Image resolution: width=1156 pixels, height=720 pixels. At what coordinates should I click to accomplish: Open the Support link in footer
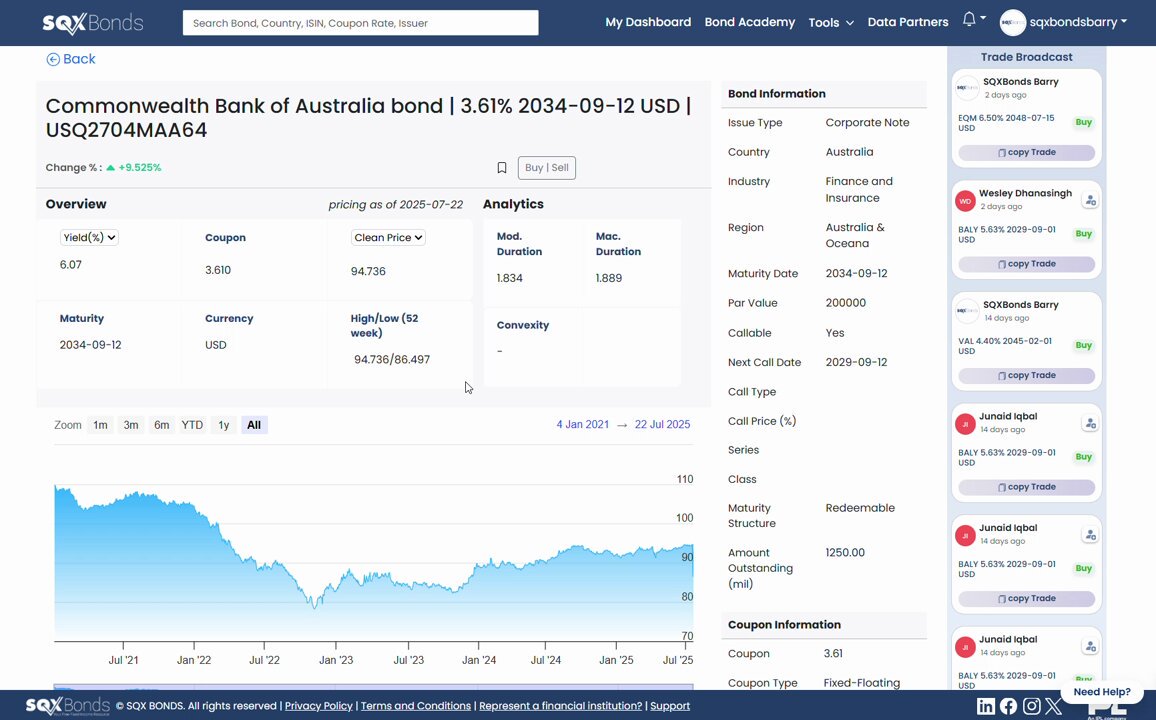[x=670, y=706]
